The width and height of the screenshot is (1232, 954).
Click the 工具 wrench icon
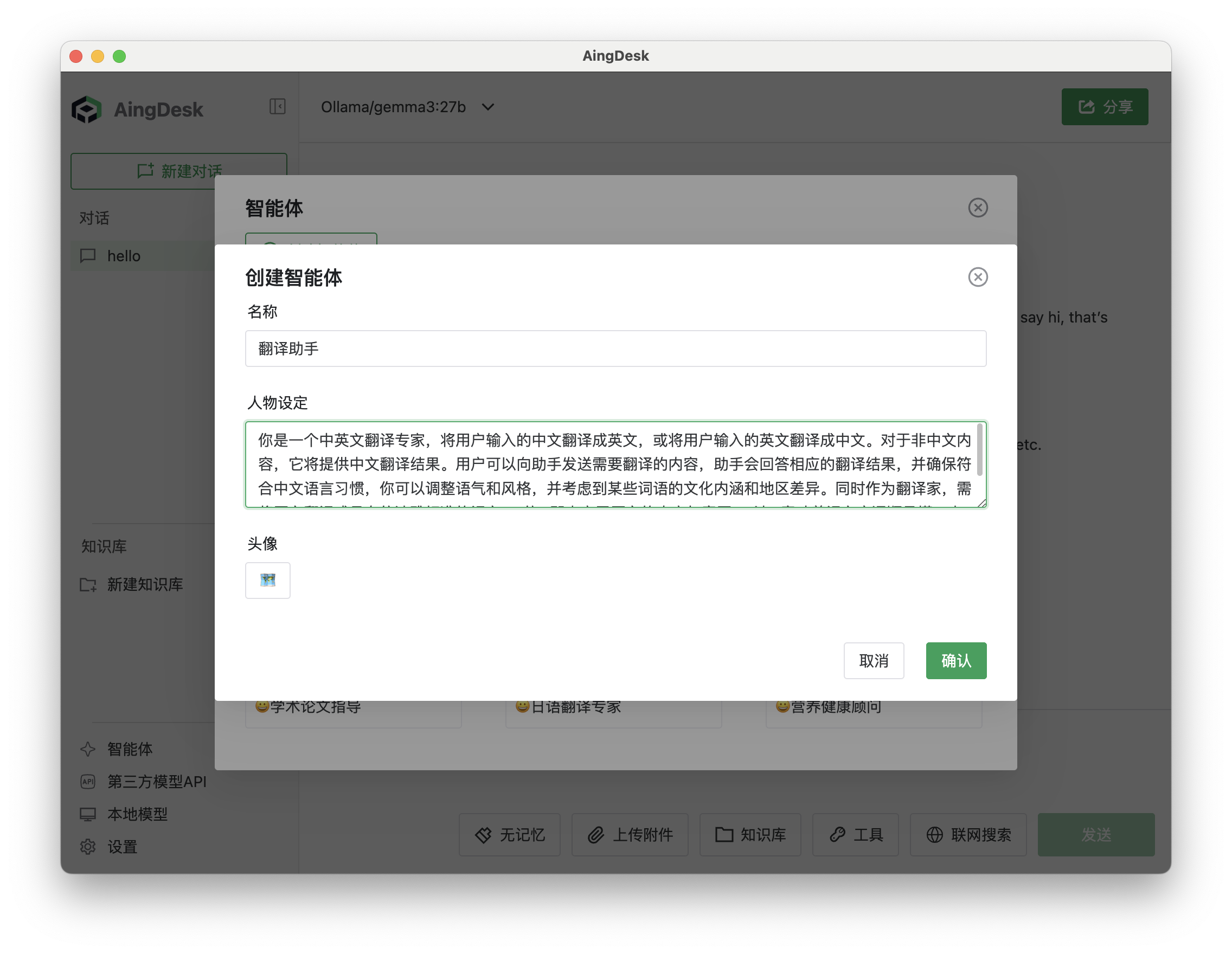coord(837,835)
